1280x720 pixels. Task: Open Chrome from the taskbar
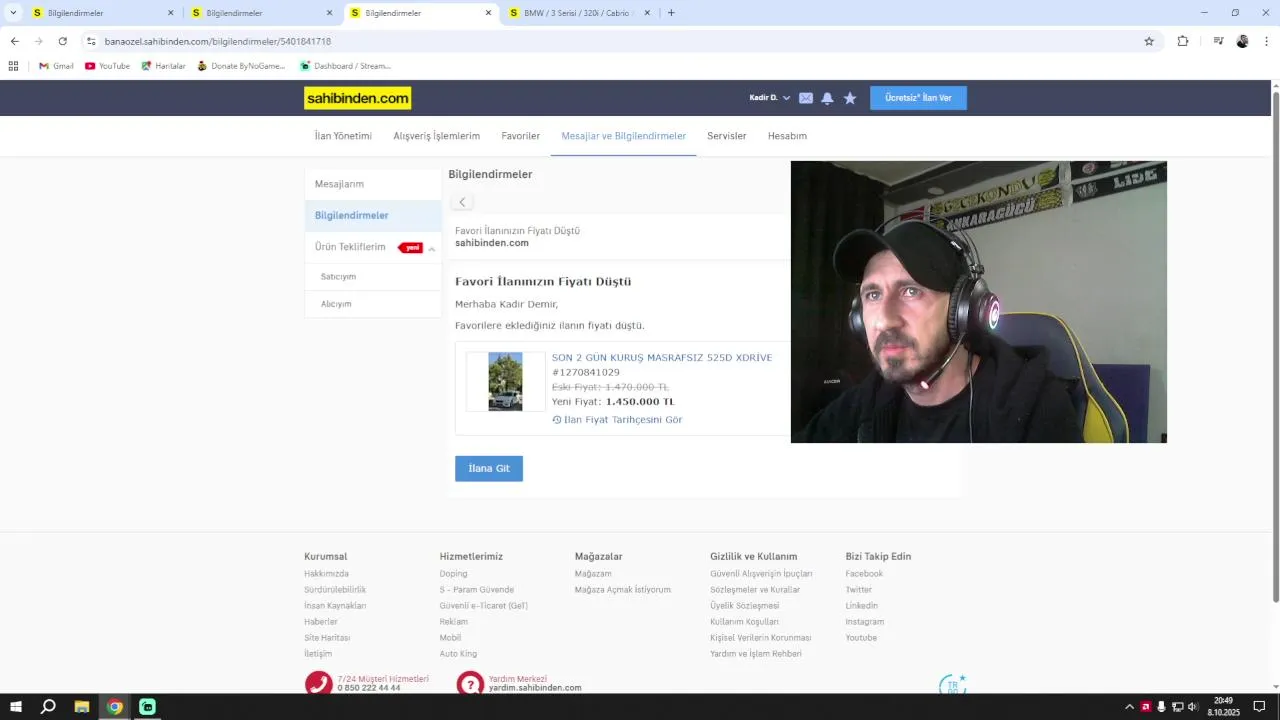coord(115,707)
